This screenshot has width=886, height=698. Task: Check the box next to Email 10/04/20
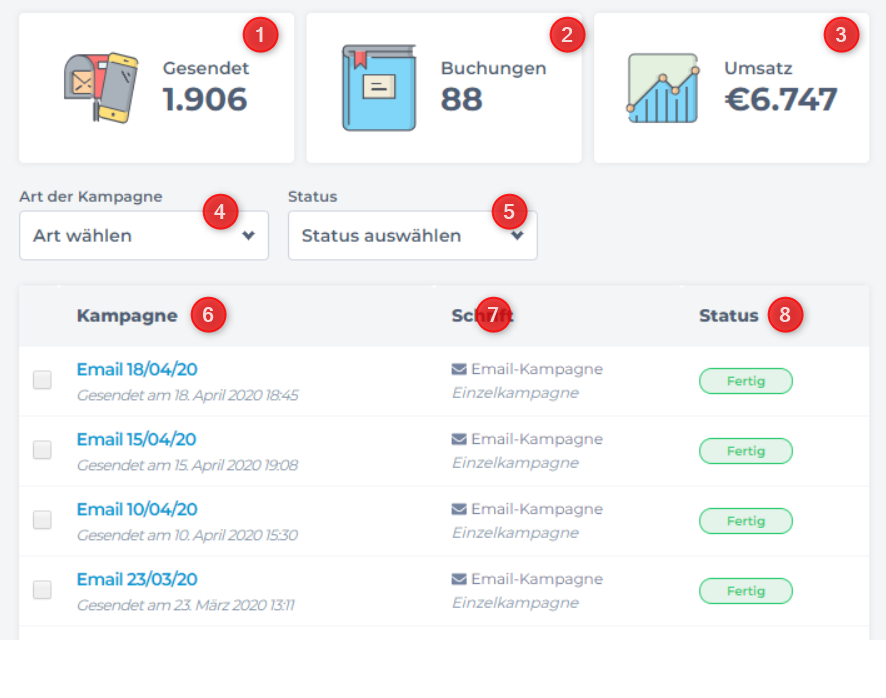[42, 520]
